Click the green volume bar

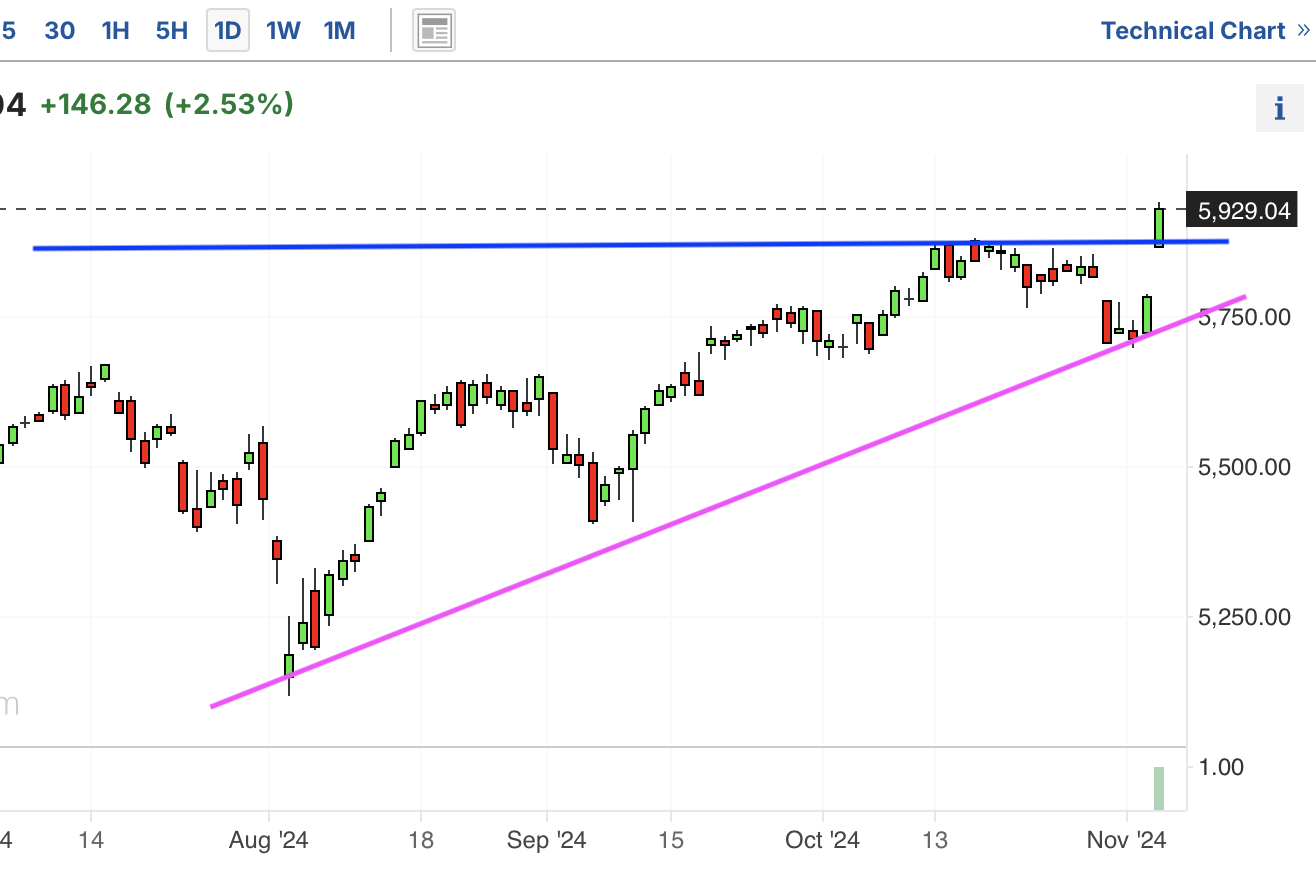1159,789
